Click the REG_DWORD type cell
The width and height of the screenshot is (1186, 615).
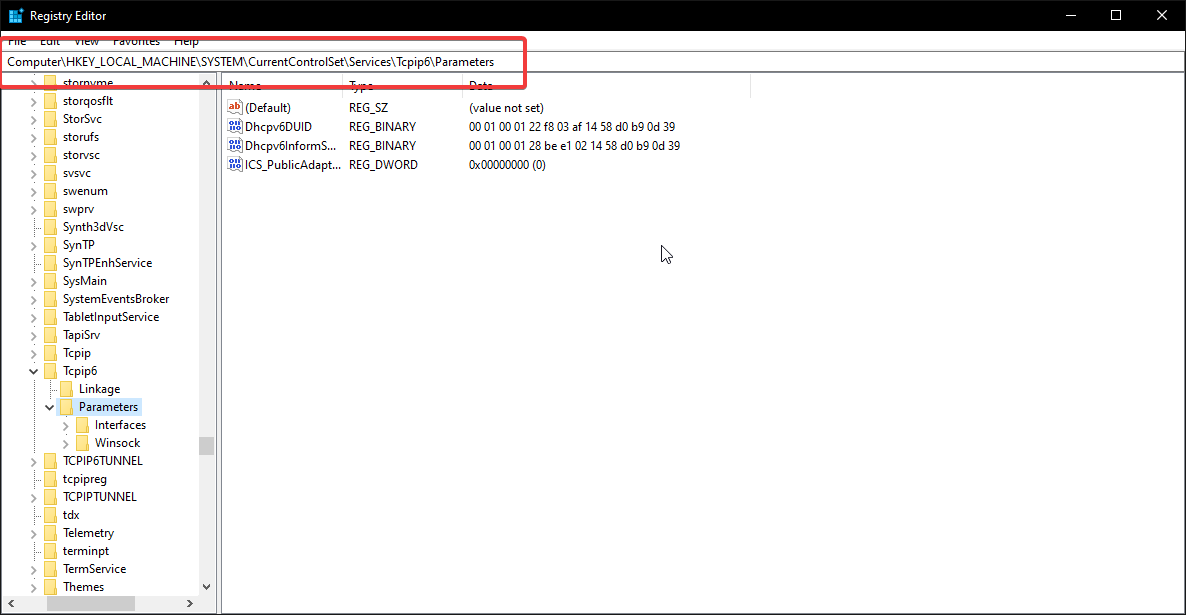(383, 164)
